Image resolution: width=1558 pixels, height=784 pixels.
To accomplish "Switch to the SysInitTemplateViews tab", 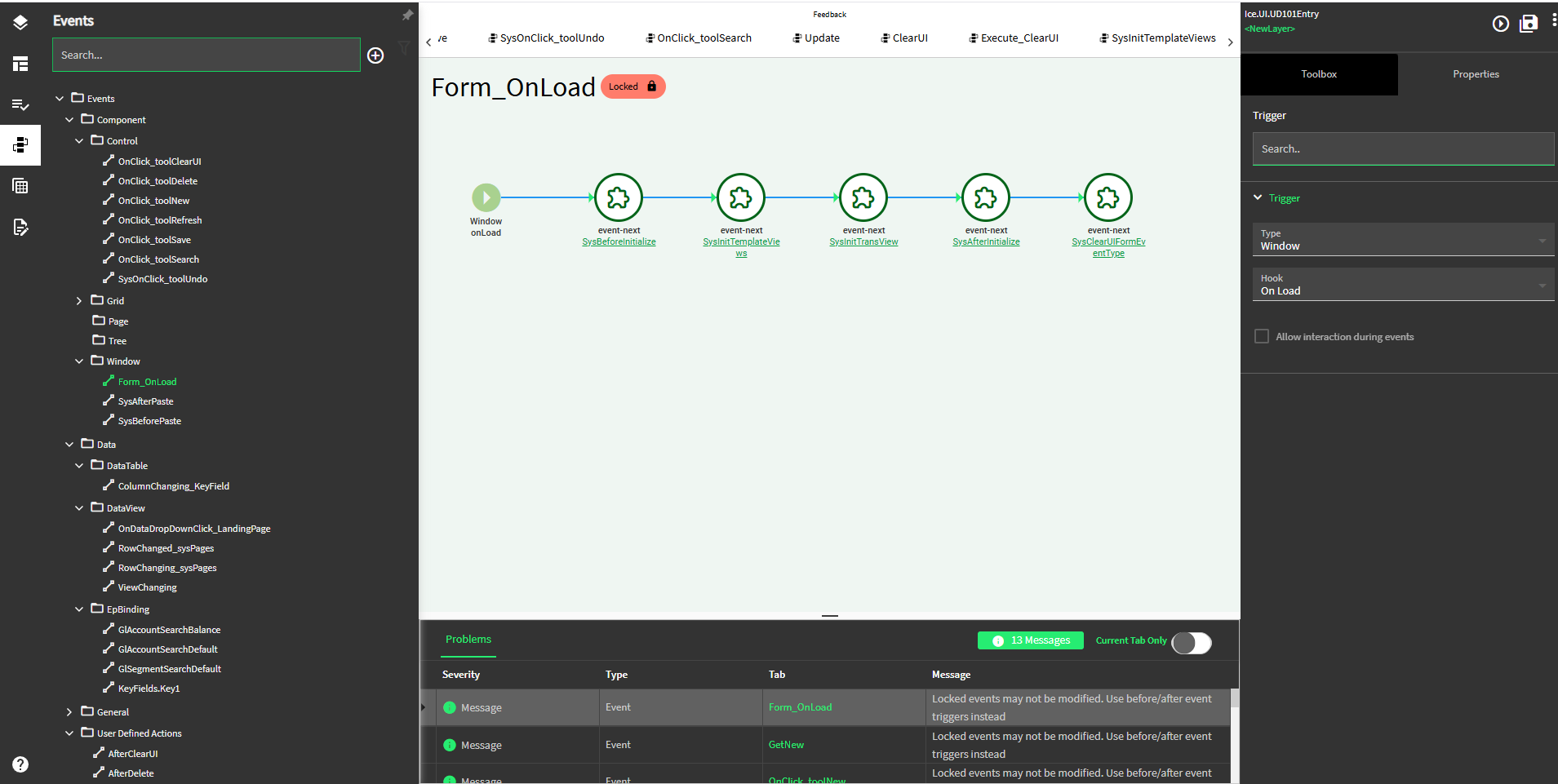I will [x=1157, y=38].
